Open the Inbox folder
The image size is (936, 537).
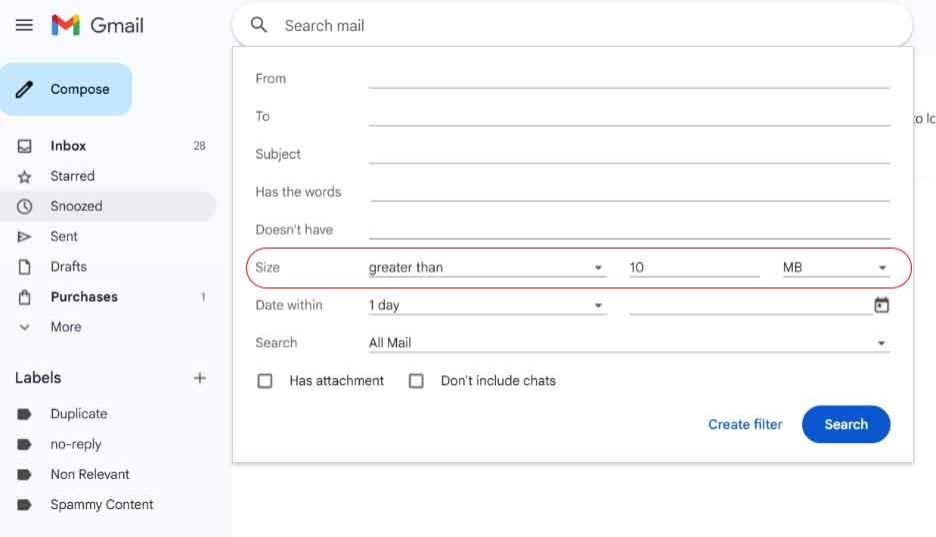(68, 146)
